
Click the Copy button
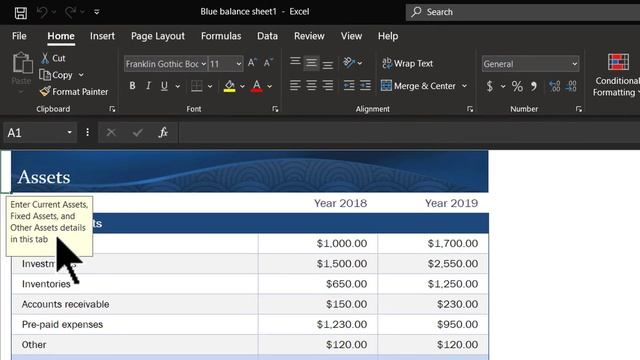pyautogui.click(x=56, y=75)
